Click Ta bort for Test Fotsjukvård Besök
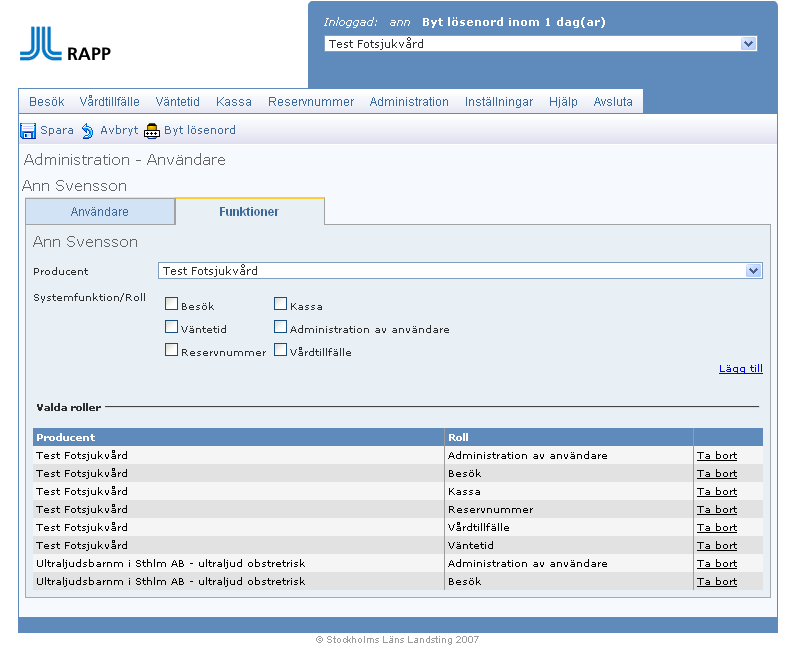 [717, 473]
